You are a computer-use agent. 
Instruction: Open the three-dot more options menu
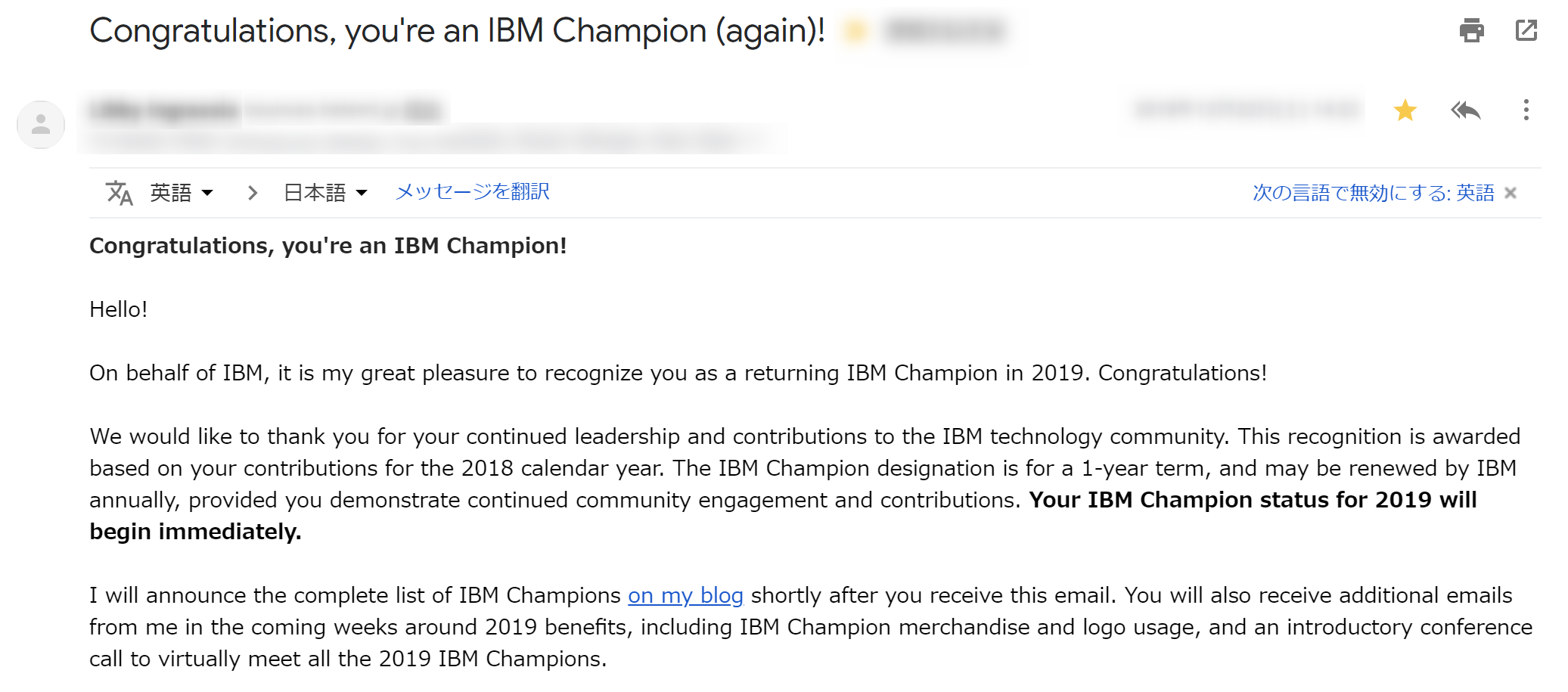(x=1526, y=110)
